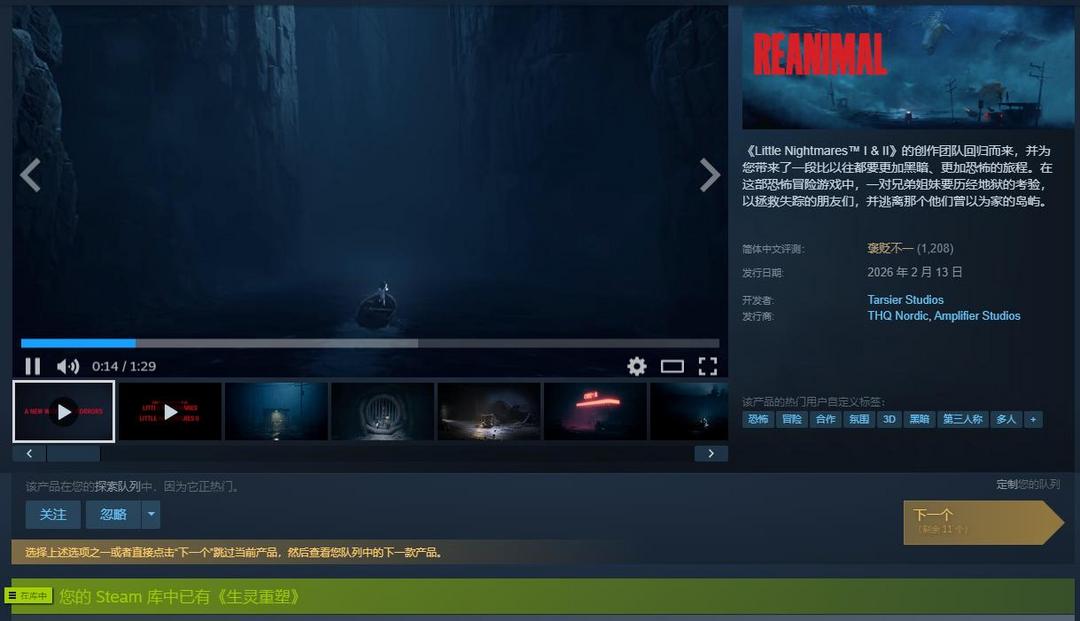Mute the trailer's volume
Image resolution: width=1080 pixels, height=621 pixels.
tap(67, 366)
